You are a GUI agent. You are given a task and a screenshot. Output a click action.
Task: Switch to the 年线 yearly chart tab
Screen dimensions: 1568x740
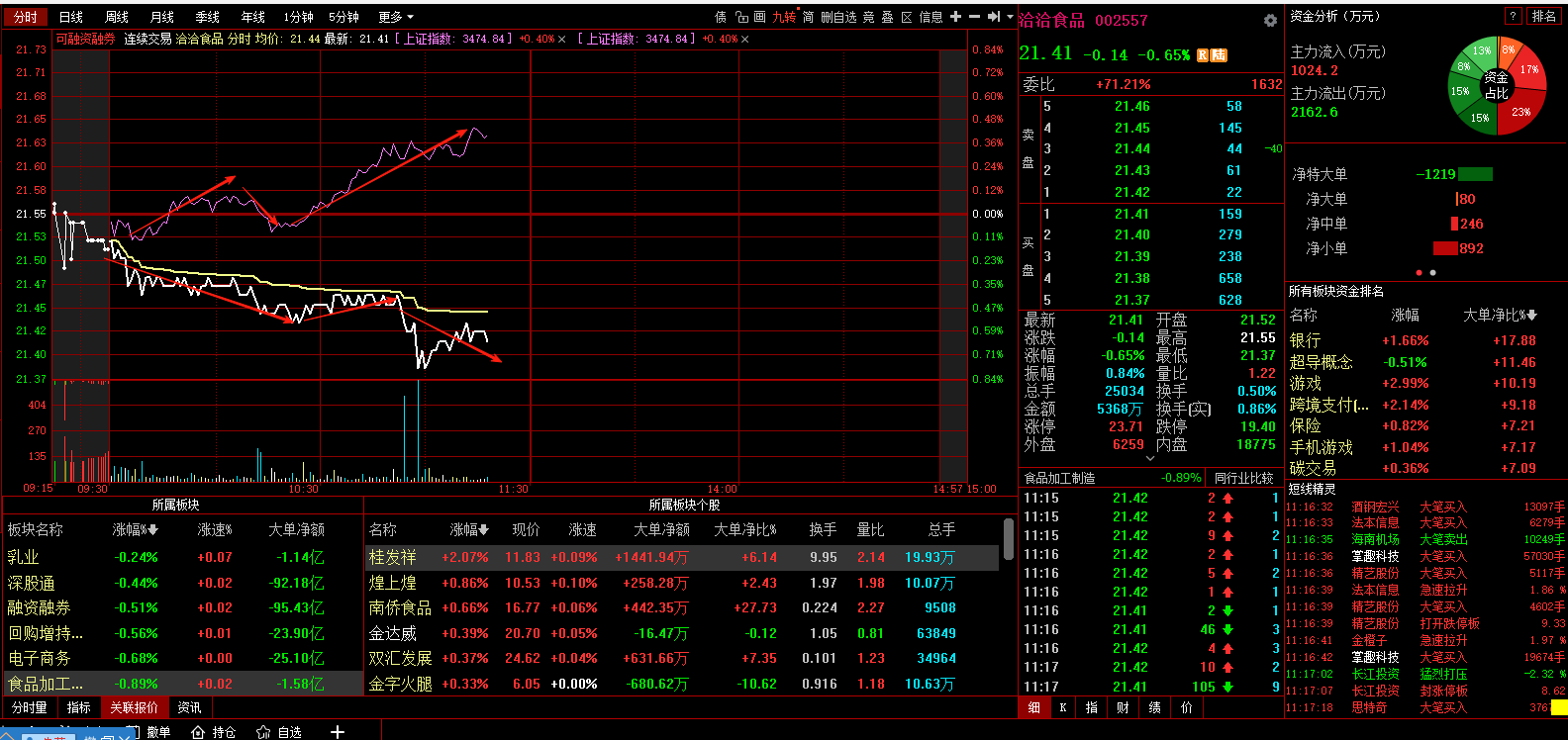(x=253, y=17)
